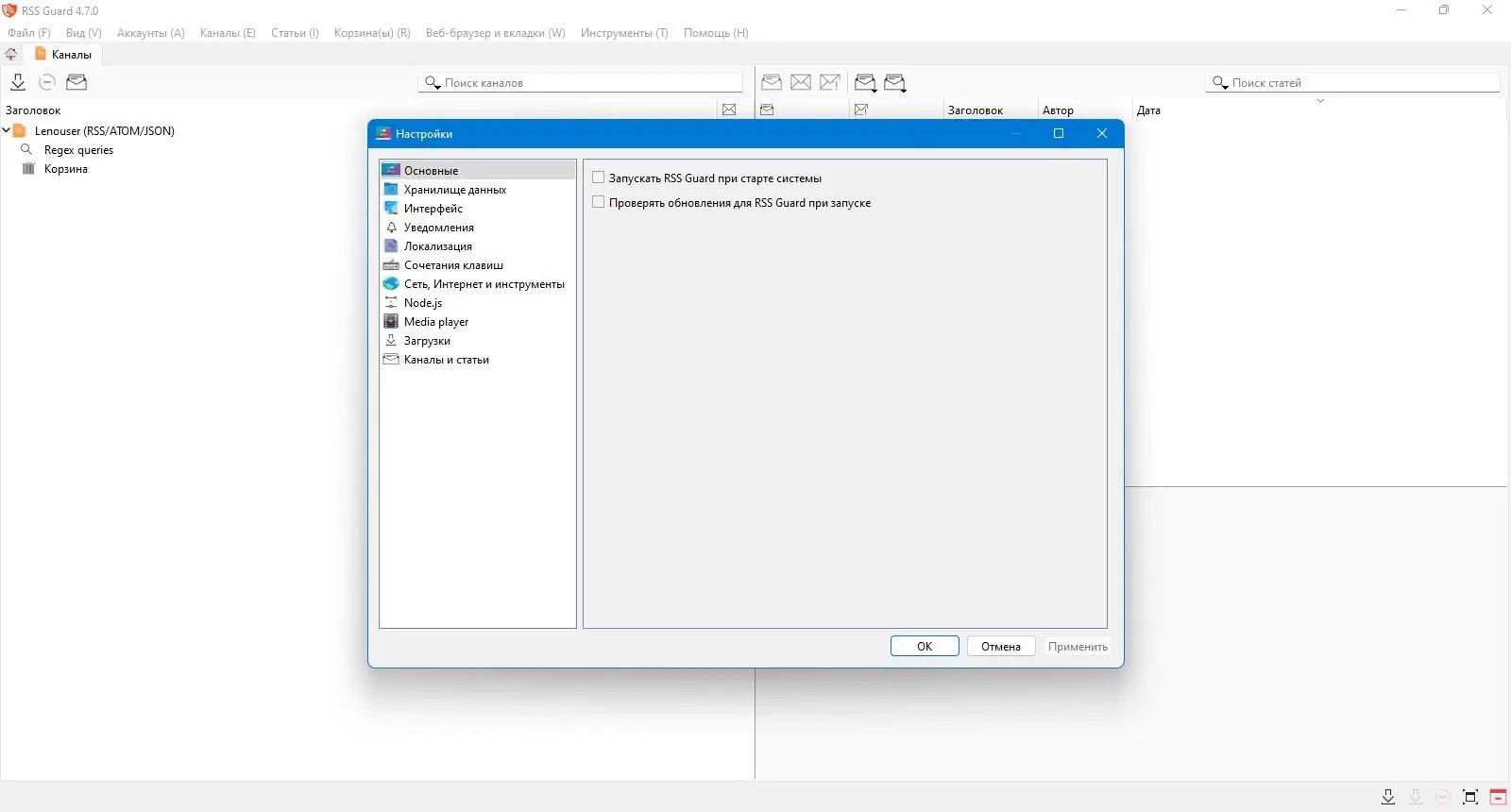Click the greyed stop icon in the status bar
Viewport: 1511px width, 812px height.
point(1443,797)
